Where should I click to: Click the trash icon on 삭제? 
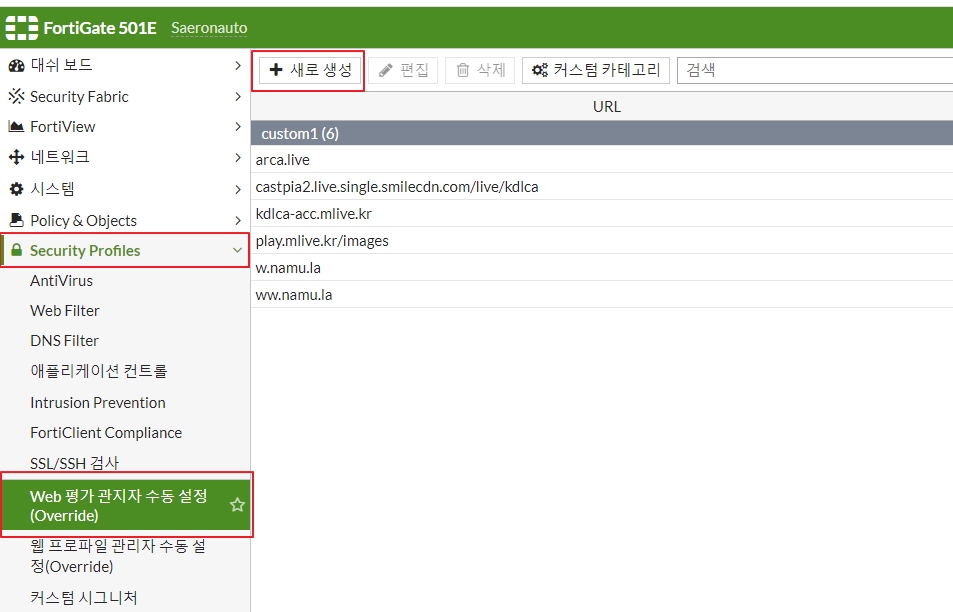(463, 70)
